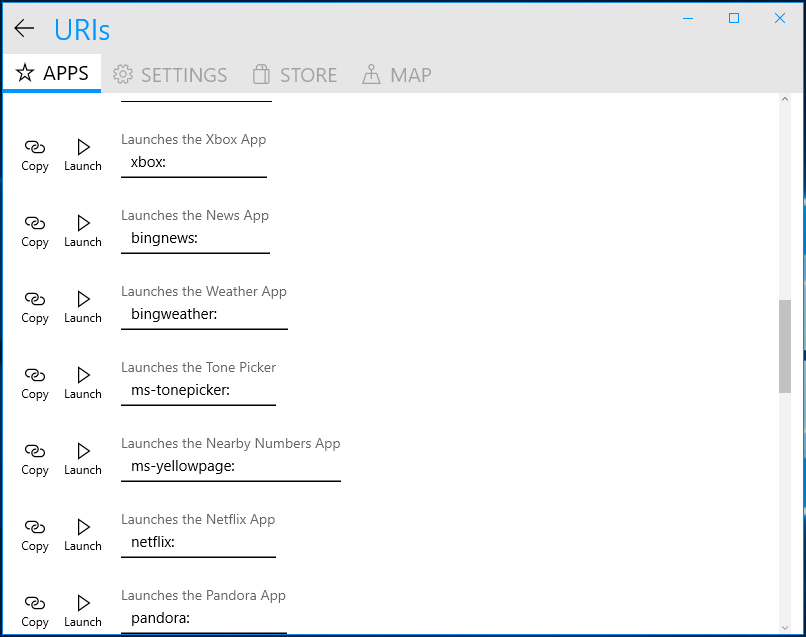Copy the ms-tonepicker: URI
The width and height of the screenshot is (806, 637).
tap(35, 384)
